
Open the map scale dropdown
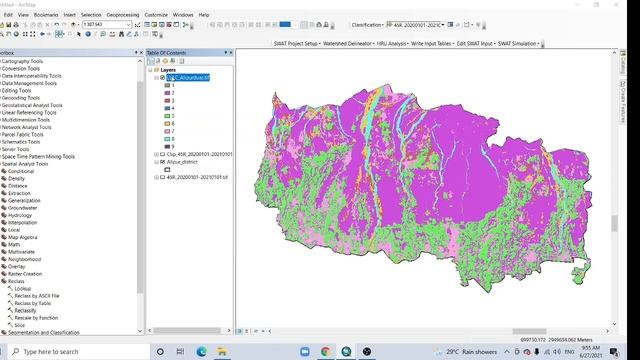click(128, 25)
